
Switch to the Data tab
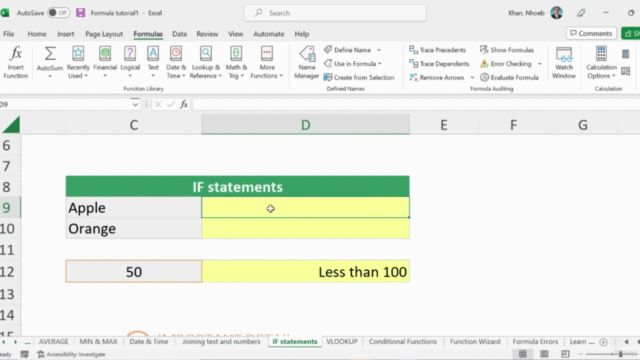point(179,34)
